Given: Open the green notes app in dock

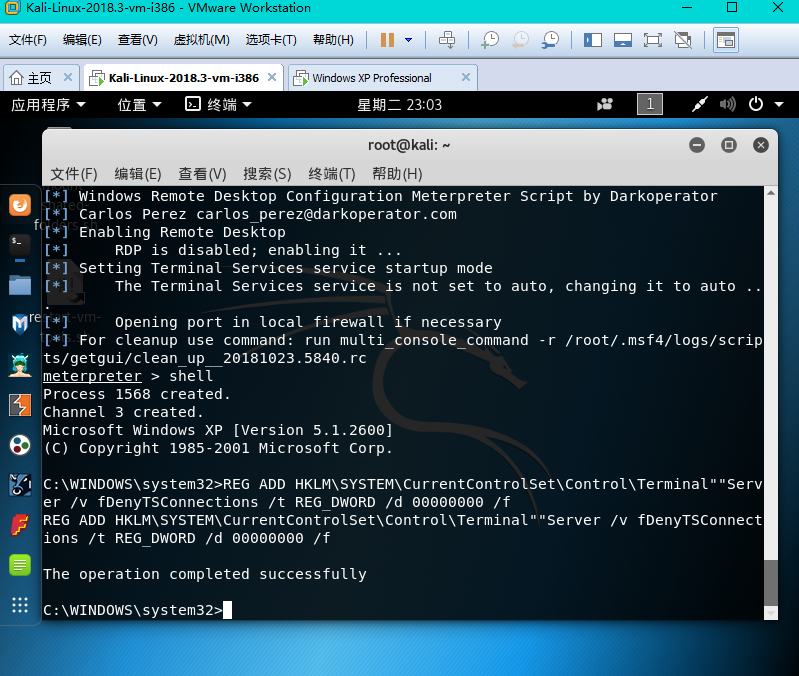Looking at the screenshot, I should (x=20, y=565).
